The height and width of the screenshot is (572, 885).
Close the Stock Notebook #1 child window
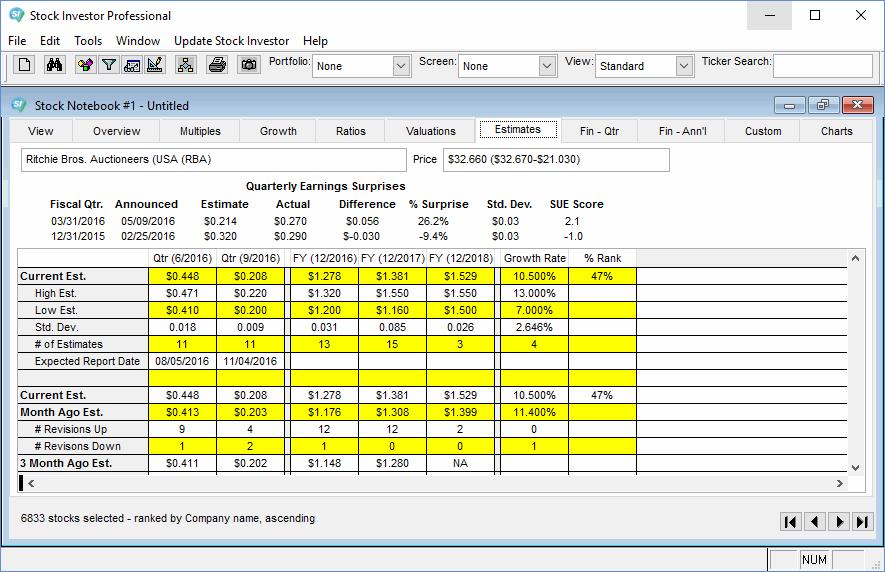click(x=857, y=105)
